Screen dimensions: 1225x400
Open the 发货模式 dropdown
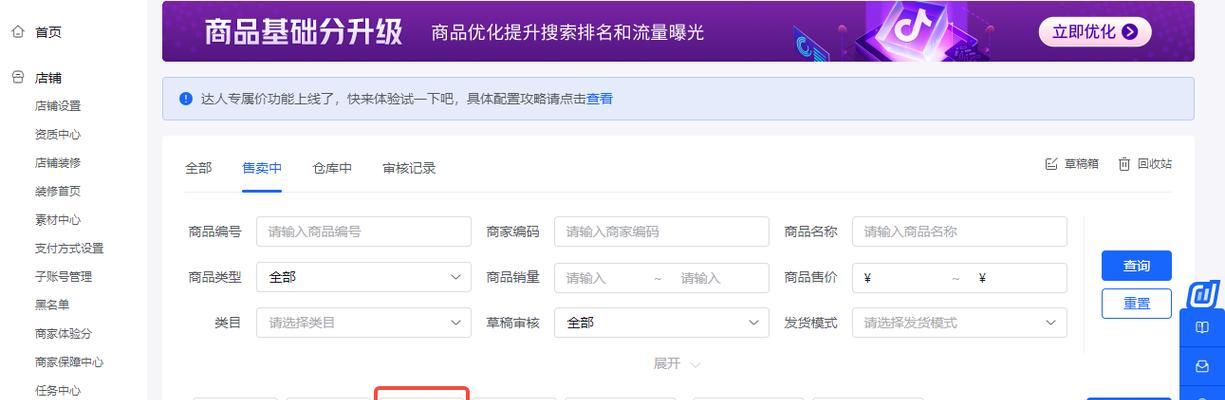pos(959,322)
